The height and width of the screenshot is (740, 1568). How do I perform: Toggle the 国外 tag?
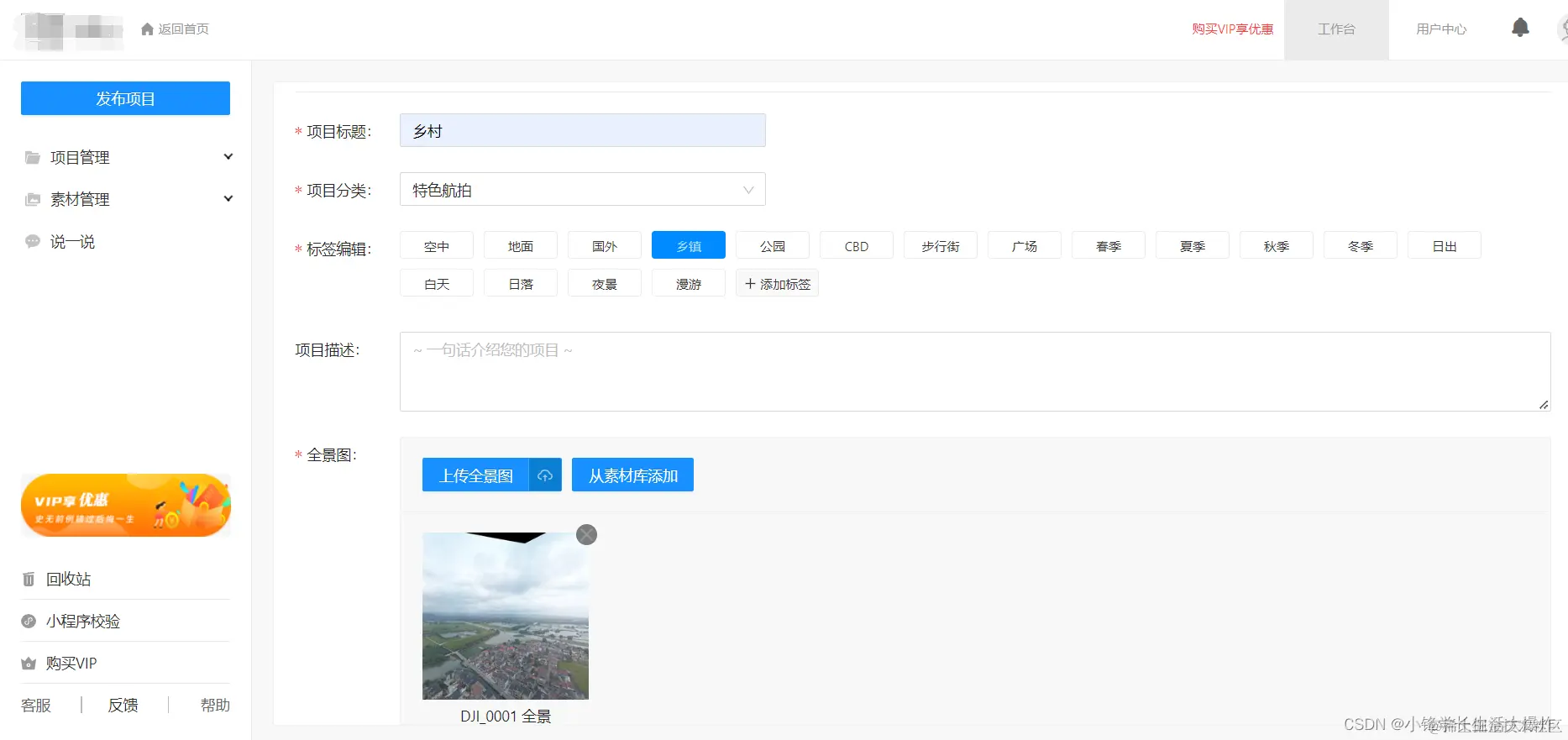[x=605, y=245]
